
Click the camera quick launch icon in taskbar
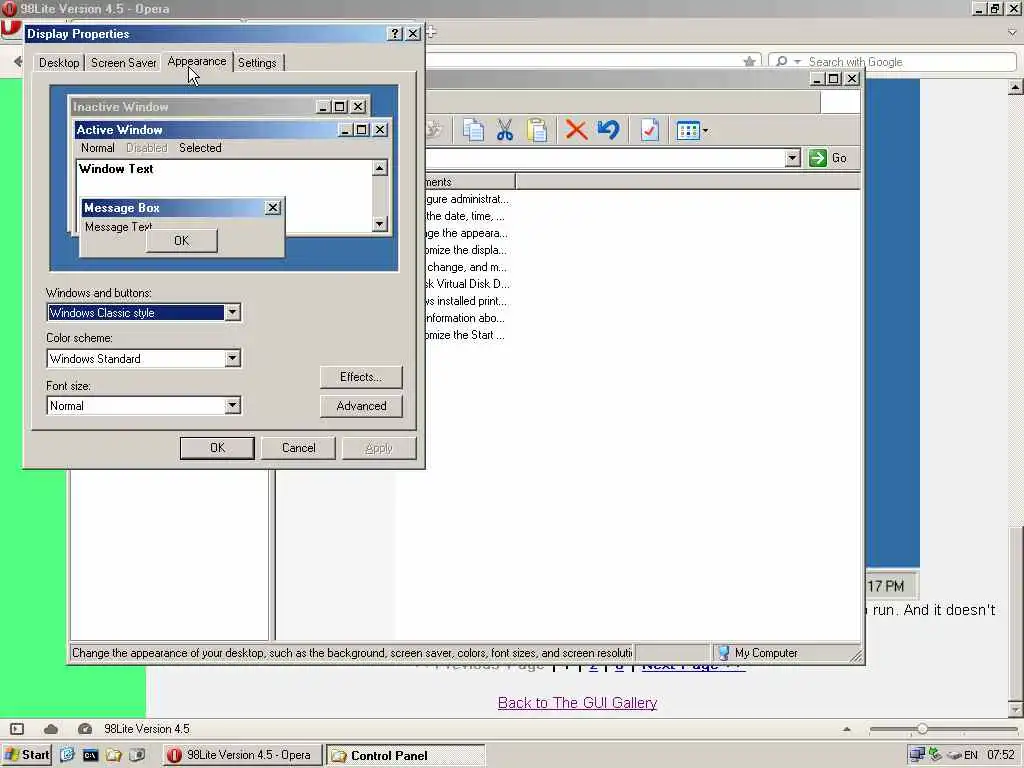point(137,756)
